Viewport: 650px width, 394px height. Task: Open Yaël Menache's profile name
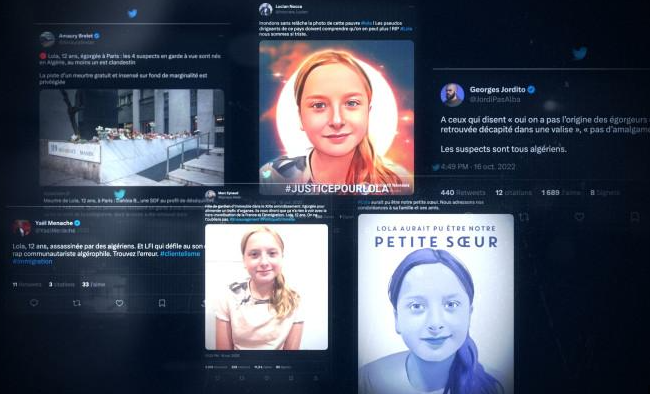point(54,223)
